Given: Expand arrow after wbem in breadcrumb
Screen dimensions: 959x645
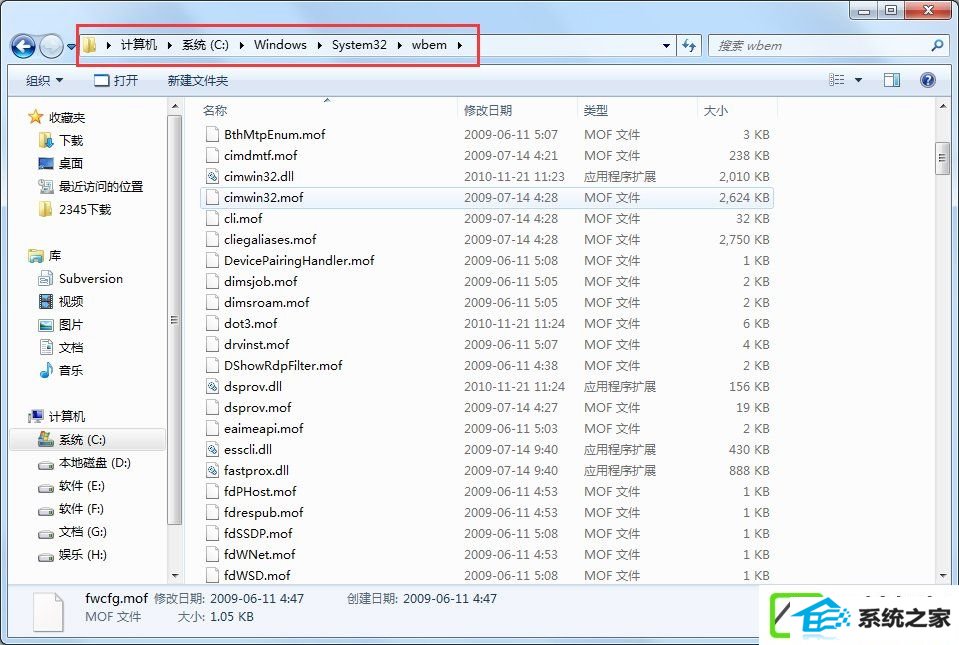Looking at the screenshot, I should click(x=459, y=45).
